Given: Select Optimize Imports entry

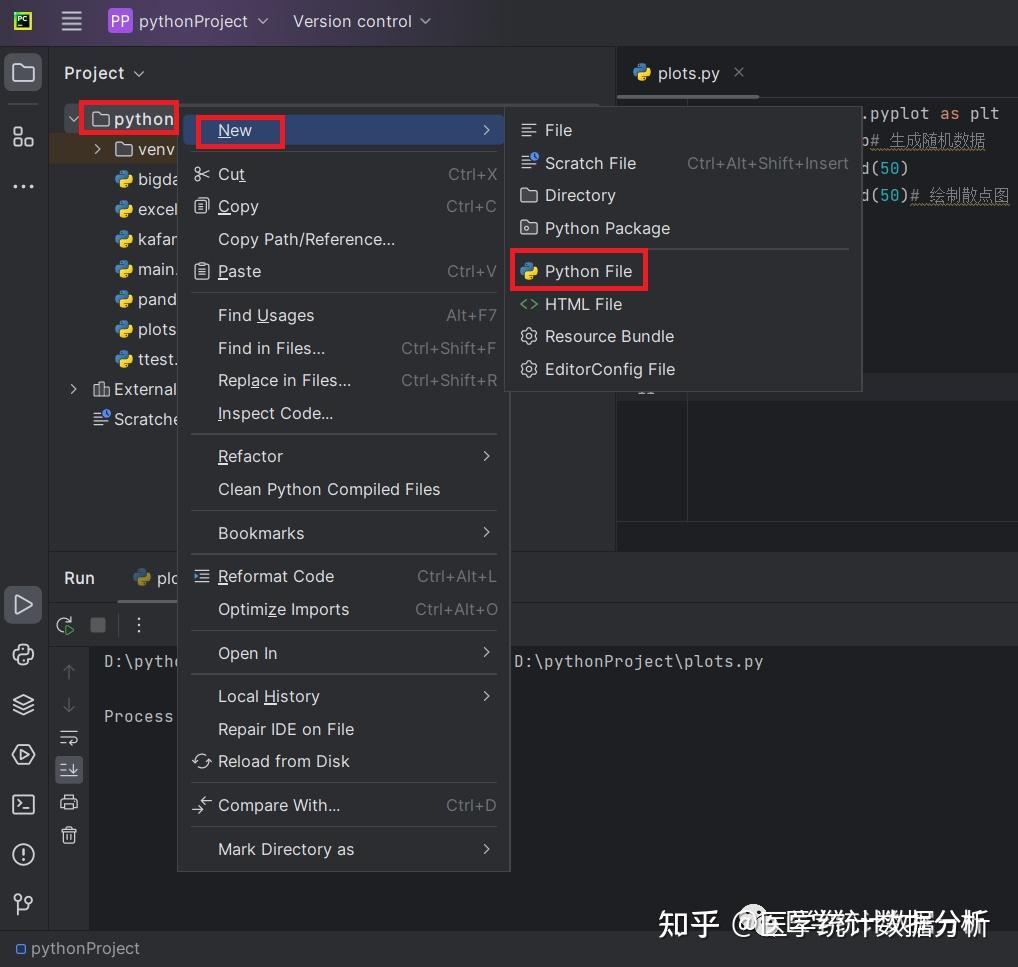Looking at the screenshot, I should click(x=344, y=609).
